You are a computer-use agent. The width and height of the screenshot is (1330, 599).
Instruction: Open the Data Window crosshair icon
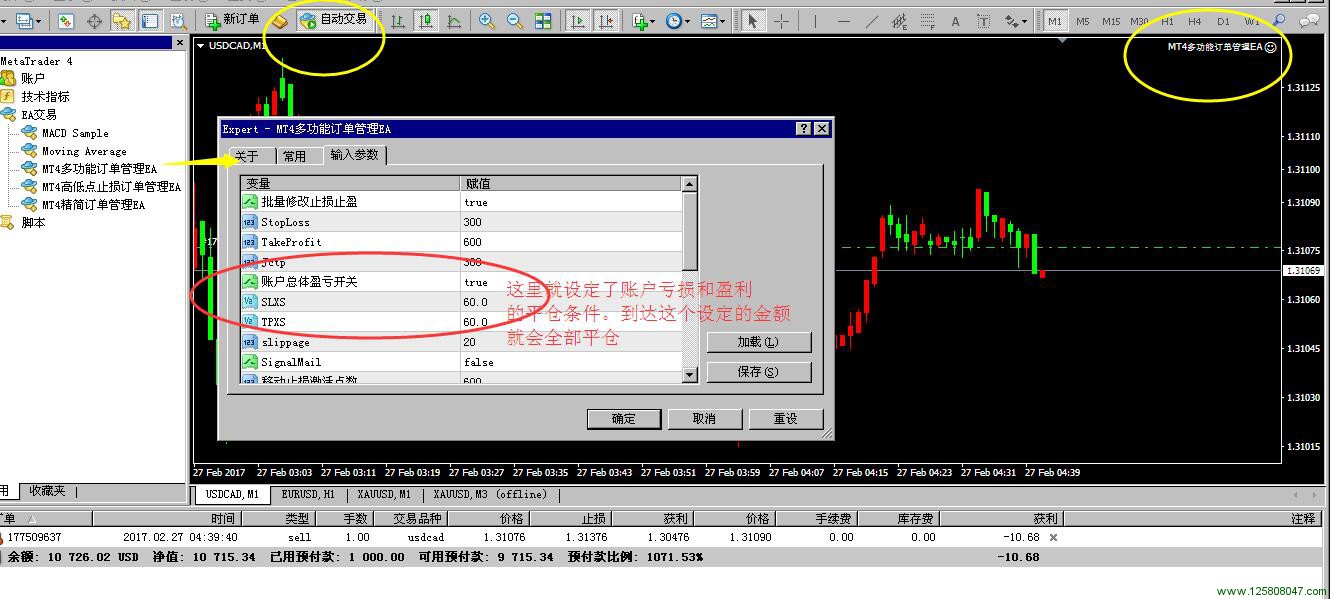[95, 20]
